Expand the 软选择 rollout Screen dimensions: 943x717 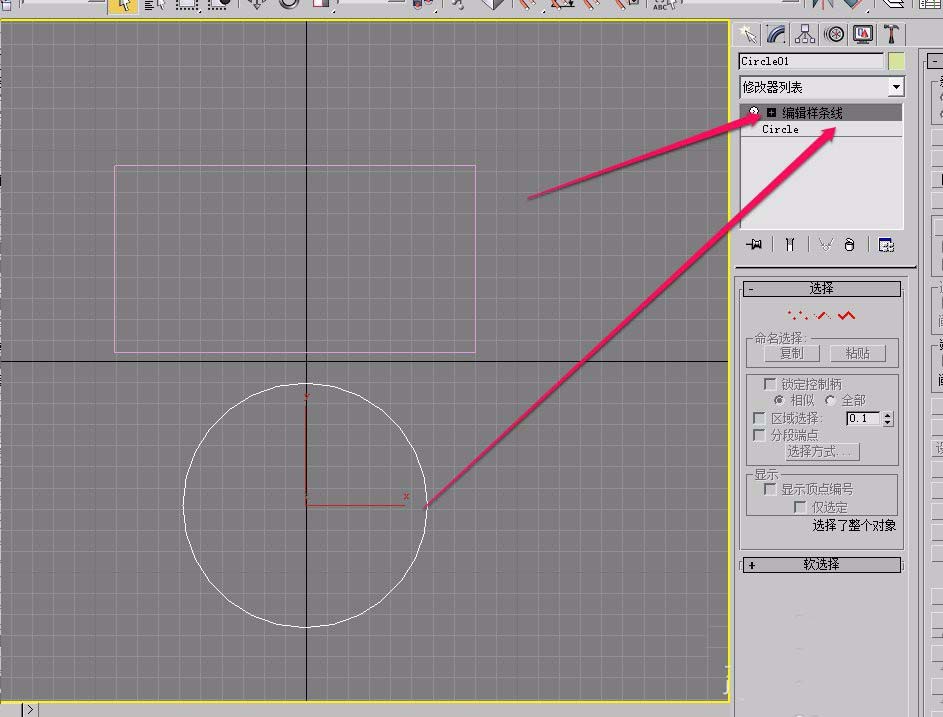[821, 565]
